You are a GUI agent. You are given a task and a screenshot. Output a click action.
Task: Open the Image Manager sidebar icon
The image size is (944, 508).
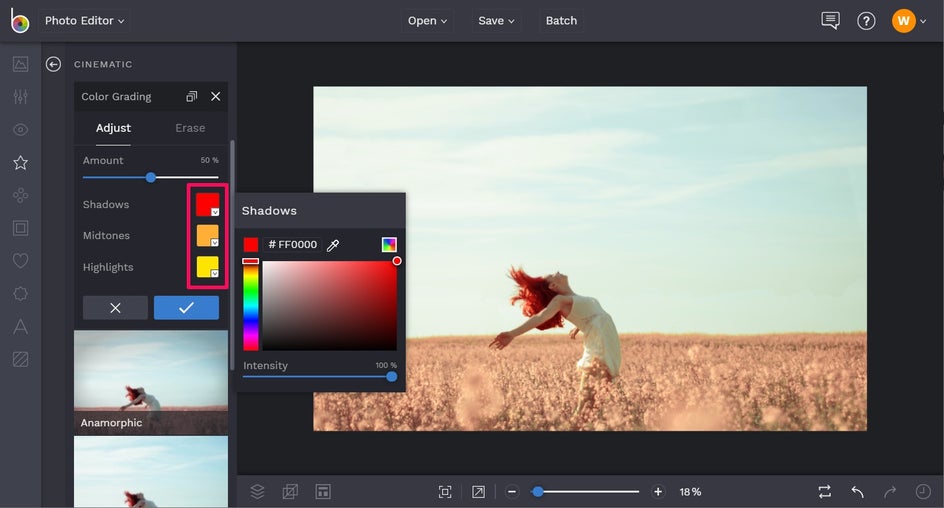click(x=20, y=64)
